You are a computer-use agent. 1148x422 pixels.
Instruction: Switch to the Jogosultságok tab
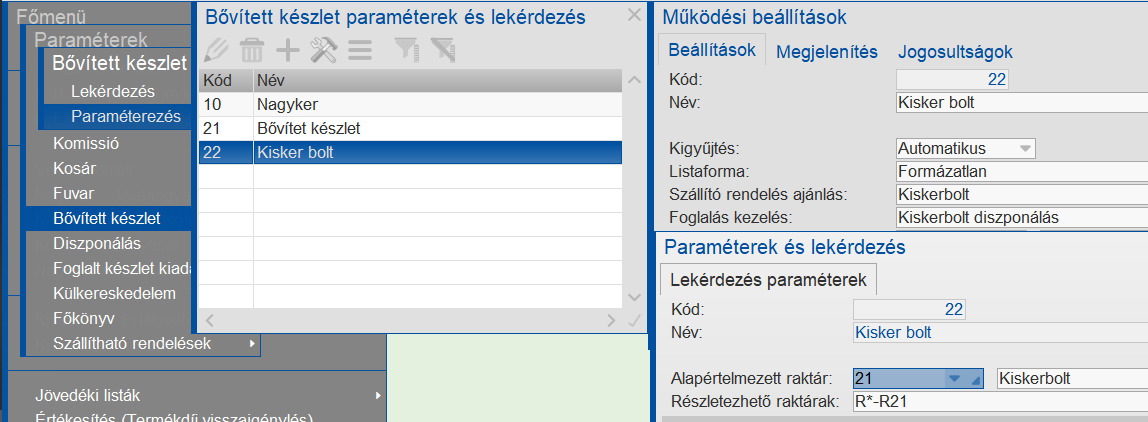[x=955, y=52]
